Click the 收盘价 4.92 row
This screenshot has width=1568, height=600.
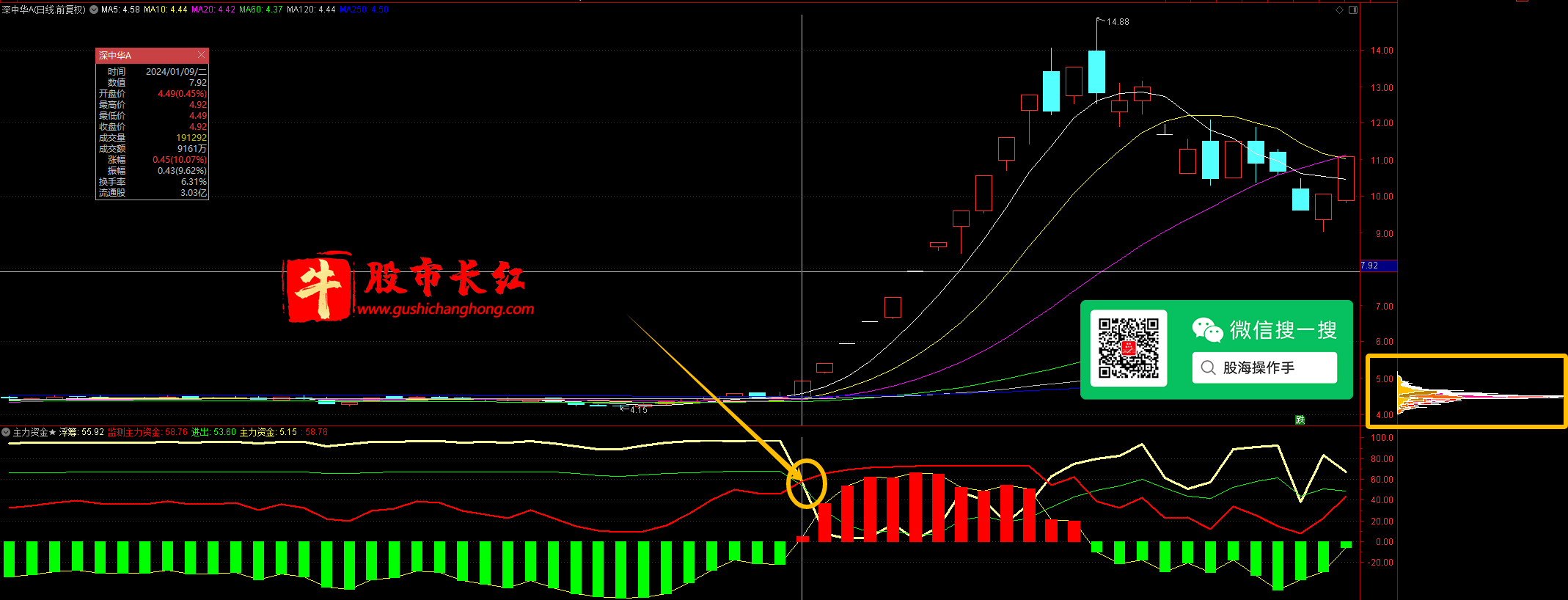153,127
